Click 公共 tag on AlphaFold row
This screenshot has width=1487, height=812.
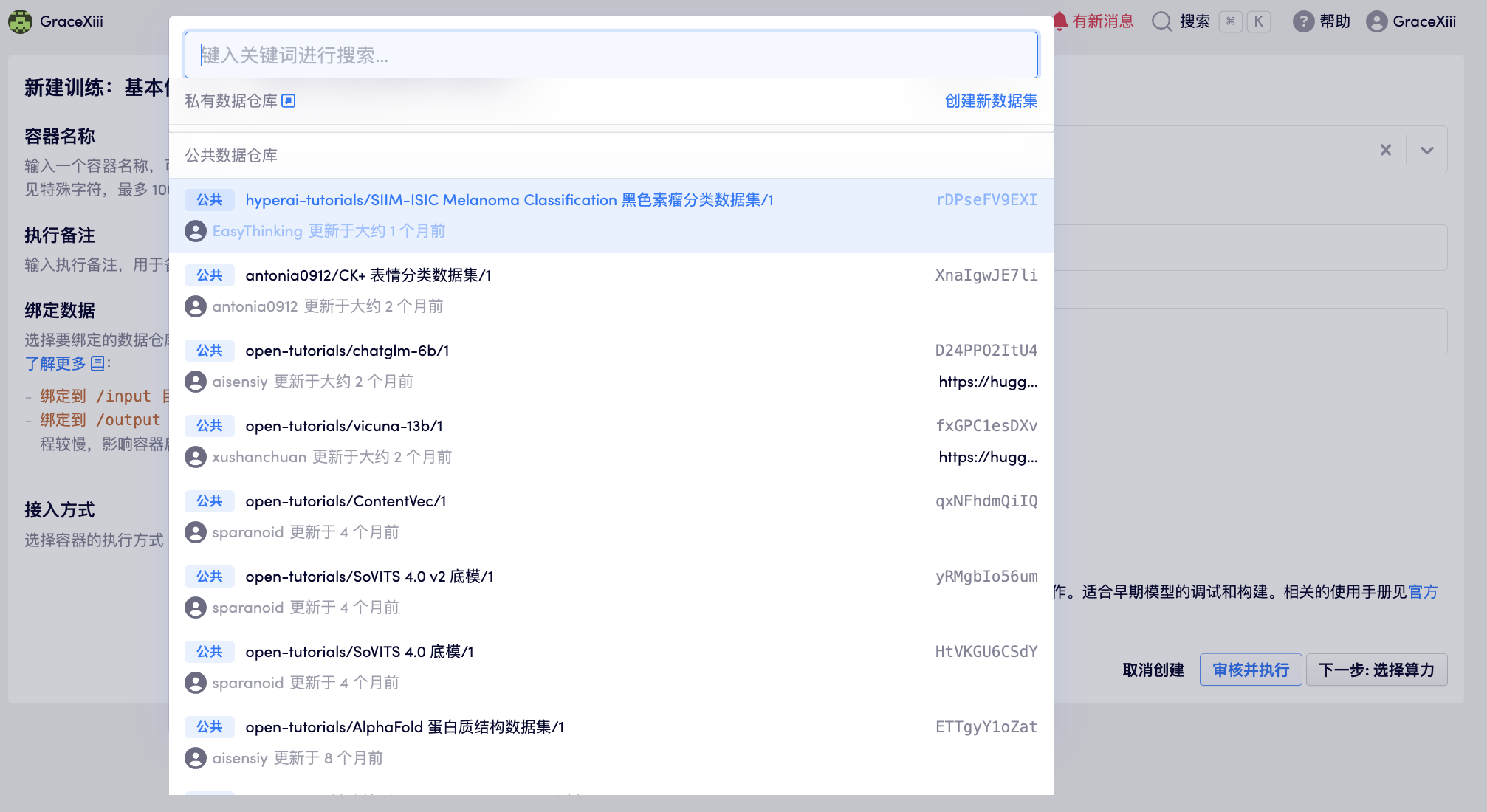210,727
